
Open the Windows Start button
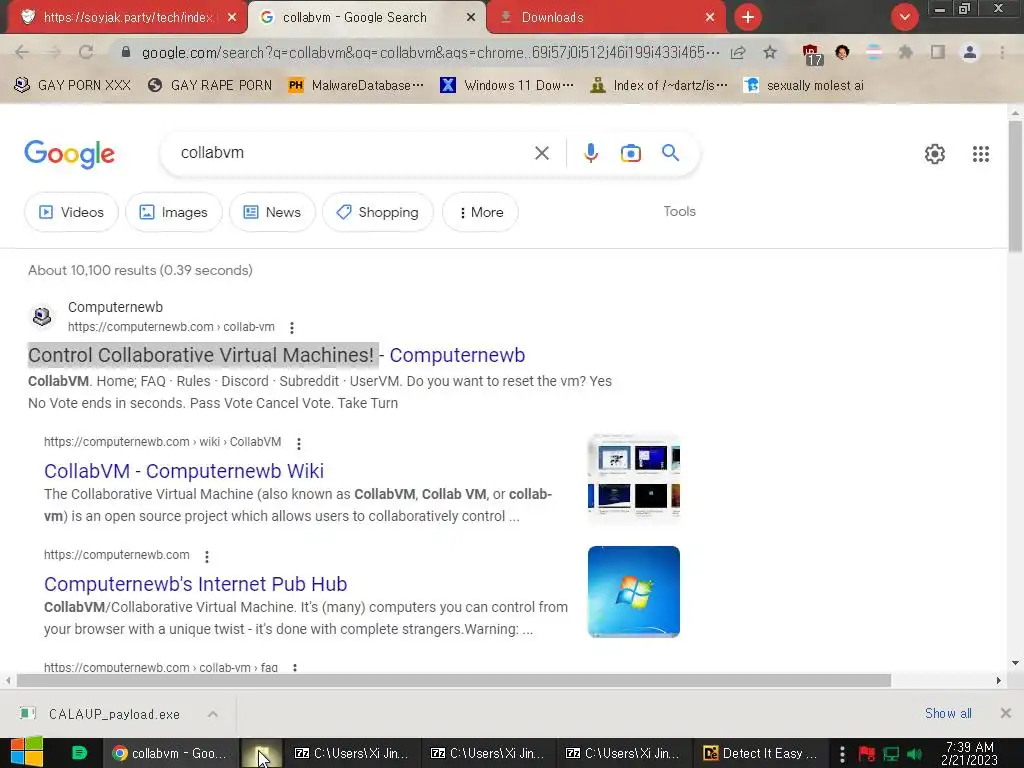[26, 752]
